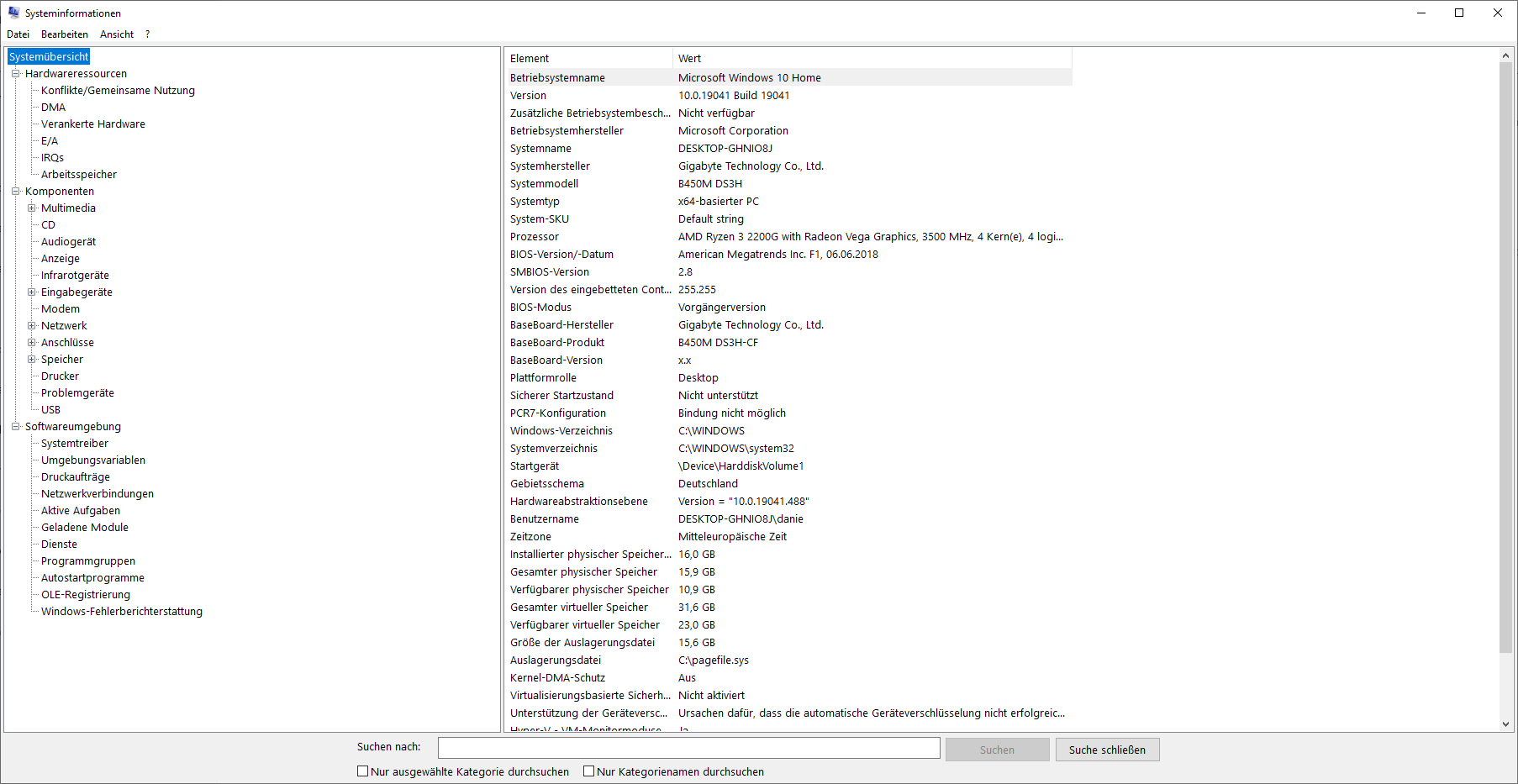
Task: Select the Prozessor row
Action: click(x=788, y=236)
